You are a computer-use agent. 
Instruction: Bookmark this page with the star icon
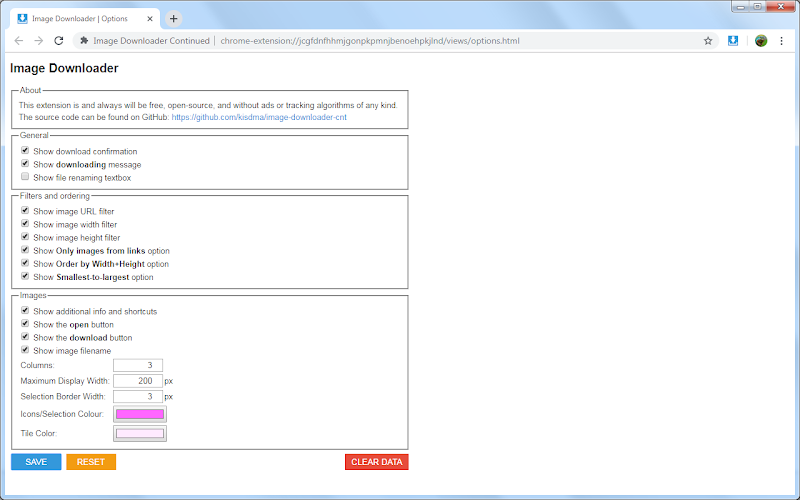(x=708, y=41)
